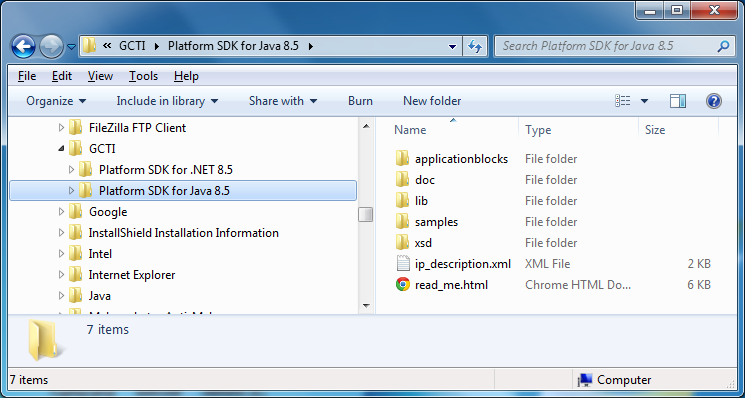Image resolution: width=745 pixels, height=398 pixels.
Task: Select the ip_description.xml file icon
Action: (402, 264)
